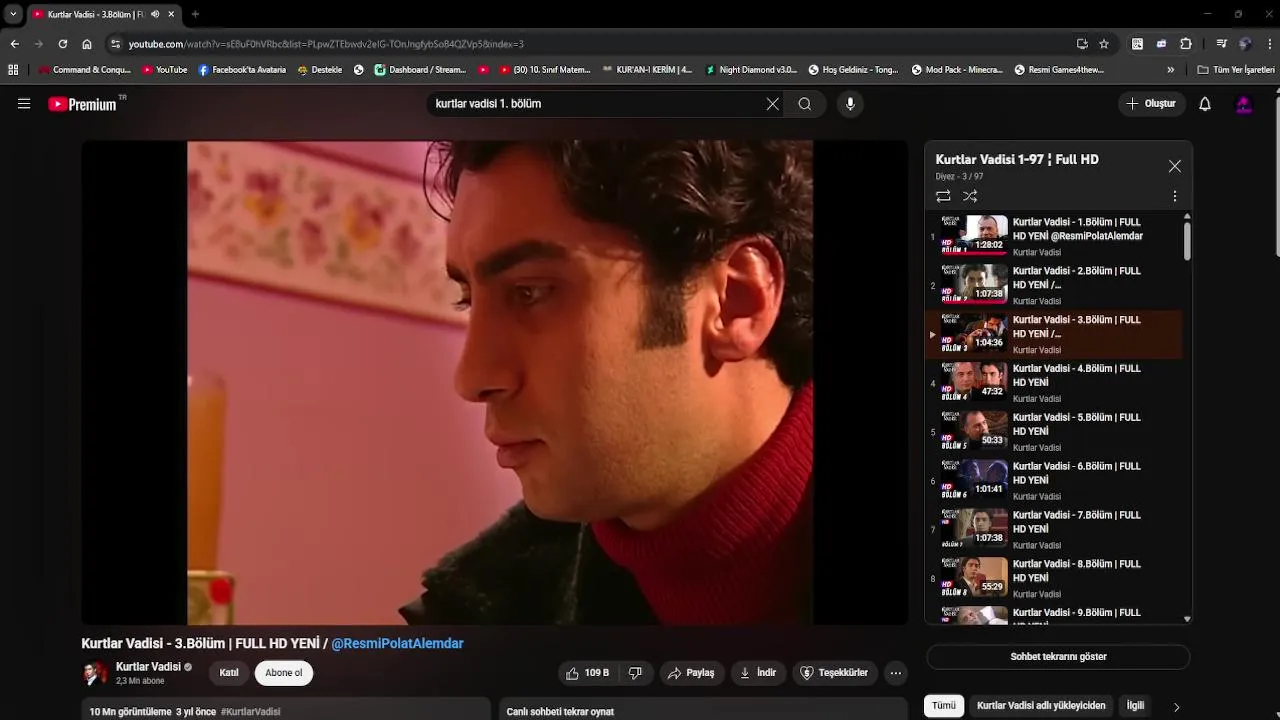Open the @ResmiPolatAlemdar link in the title
The height and width of the screenshot is (720, 1280).
(x=397, y=644)
